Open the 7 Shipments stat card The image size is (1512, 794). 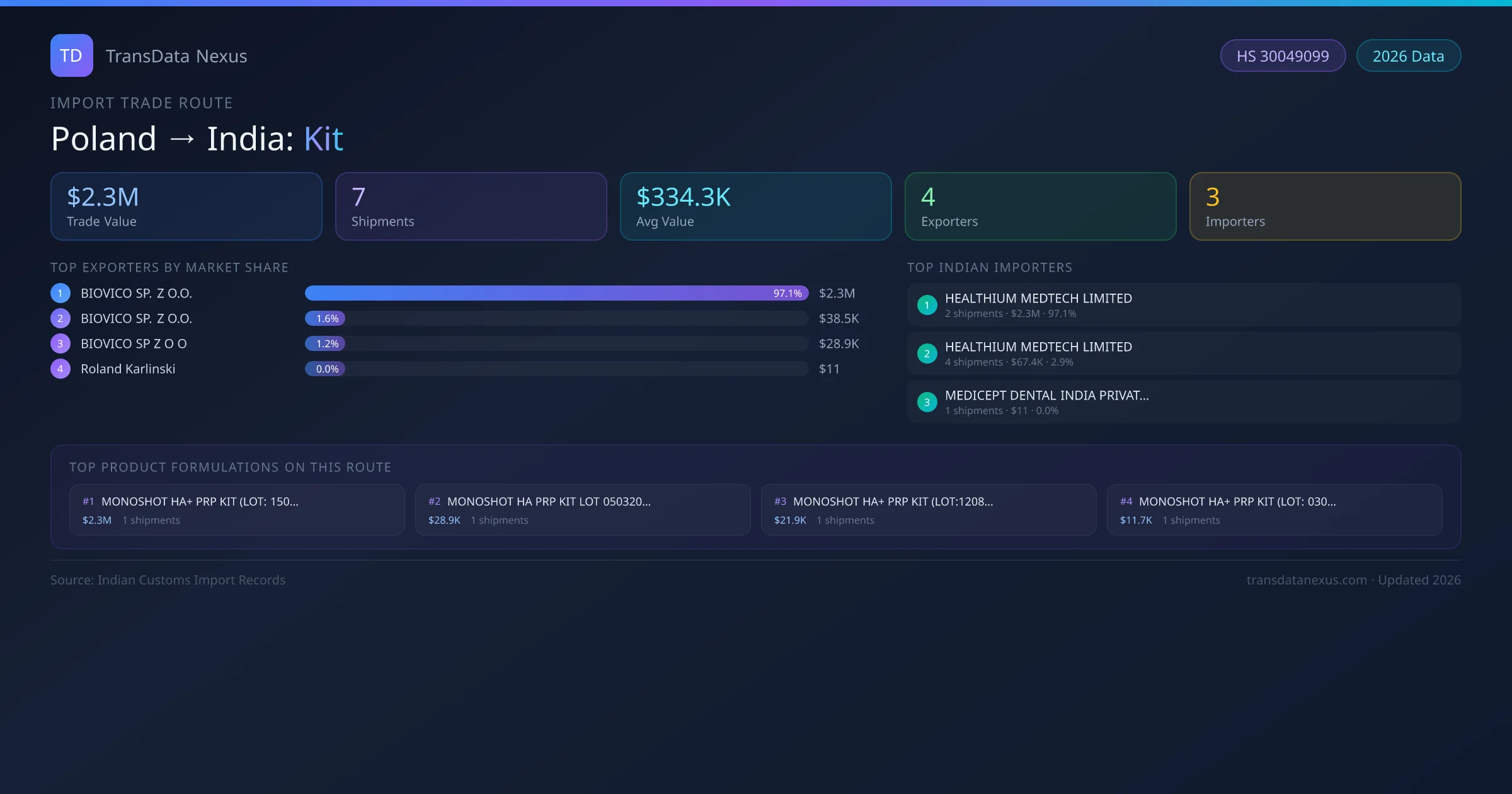pos(471,207)
